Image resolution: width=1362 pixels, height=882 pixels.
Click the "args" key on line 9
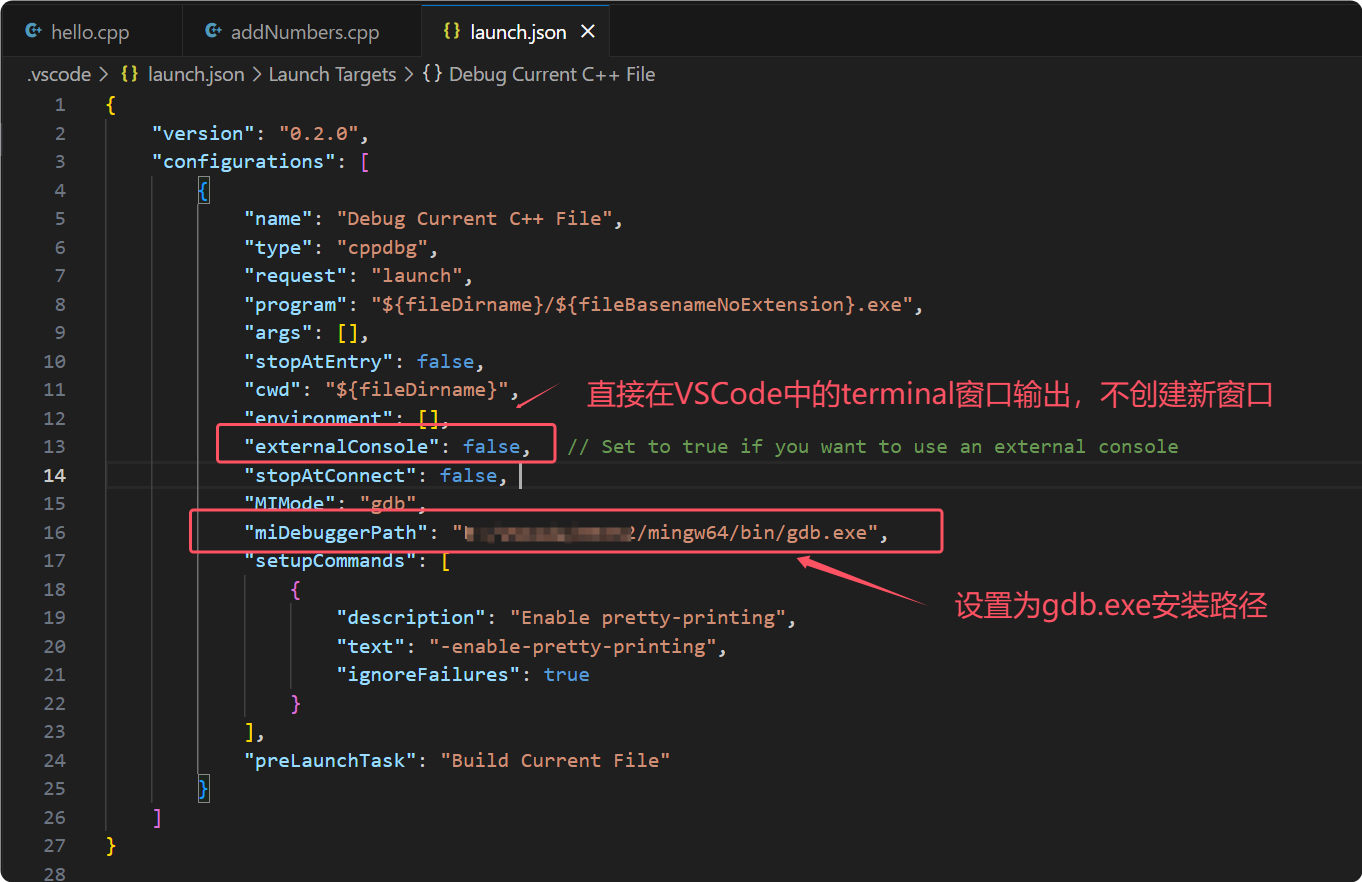[279, 332]
